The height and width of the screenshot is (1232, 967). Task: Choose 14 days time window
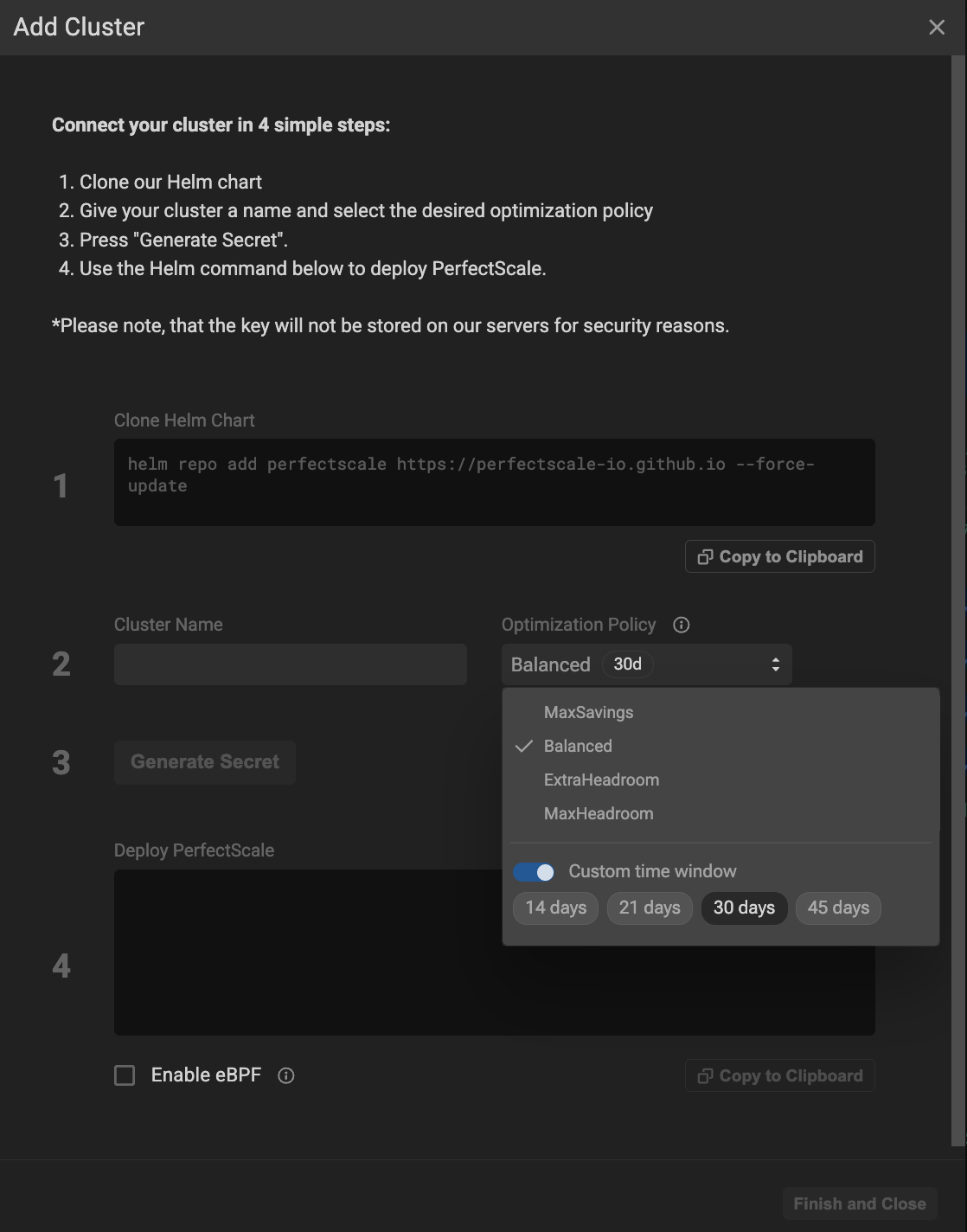[x=555, y=908]
